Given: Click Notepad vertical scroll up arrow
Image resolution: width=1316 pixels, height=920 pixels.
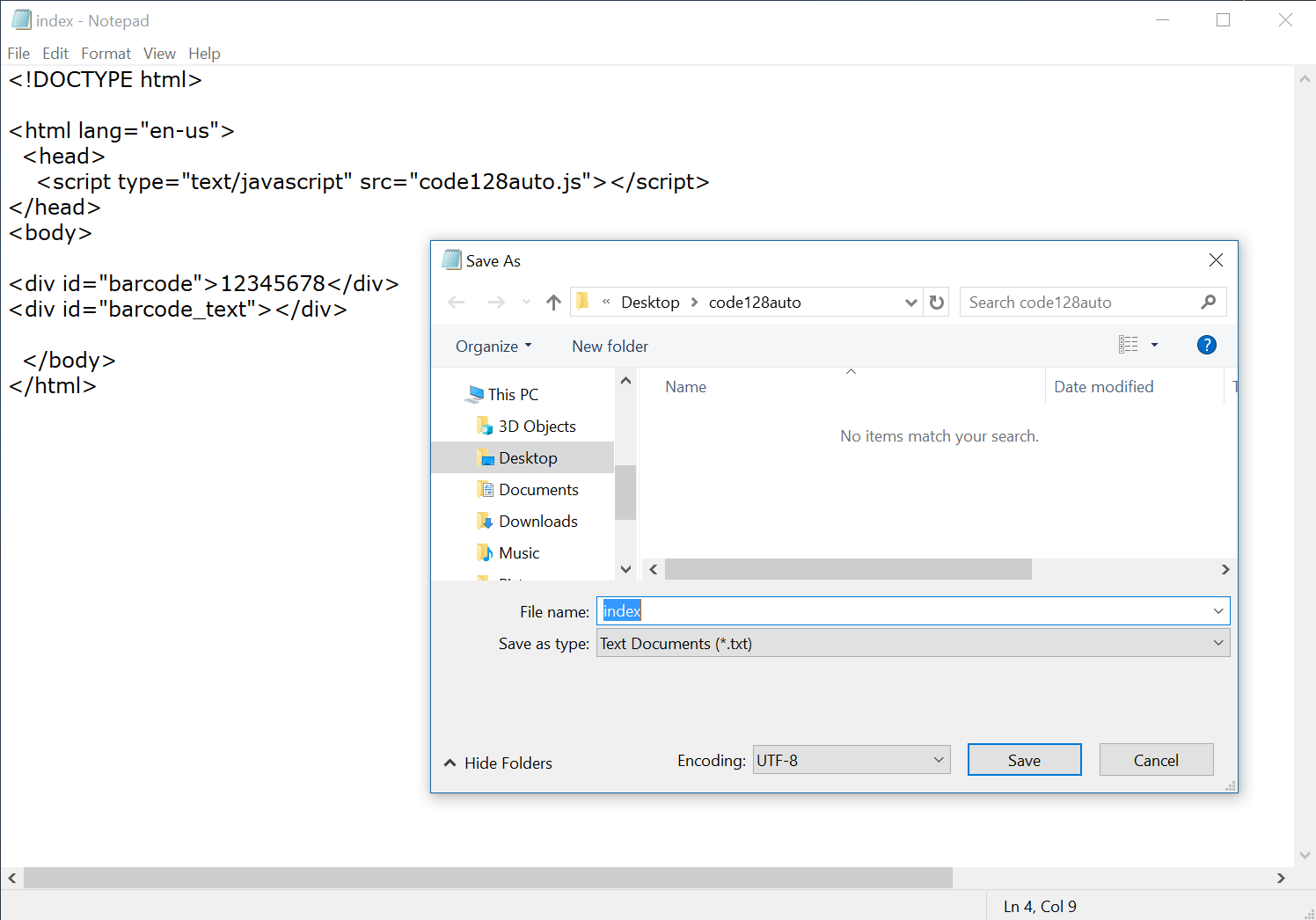Looking at the screenshot, I should [1305, 78].
